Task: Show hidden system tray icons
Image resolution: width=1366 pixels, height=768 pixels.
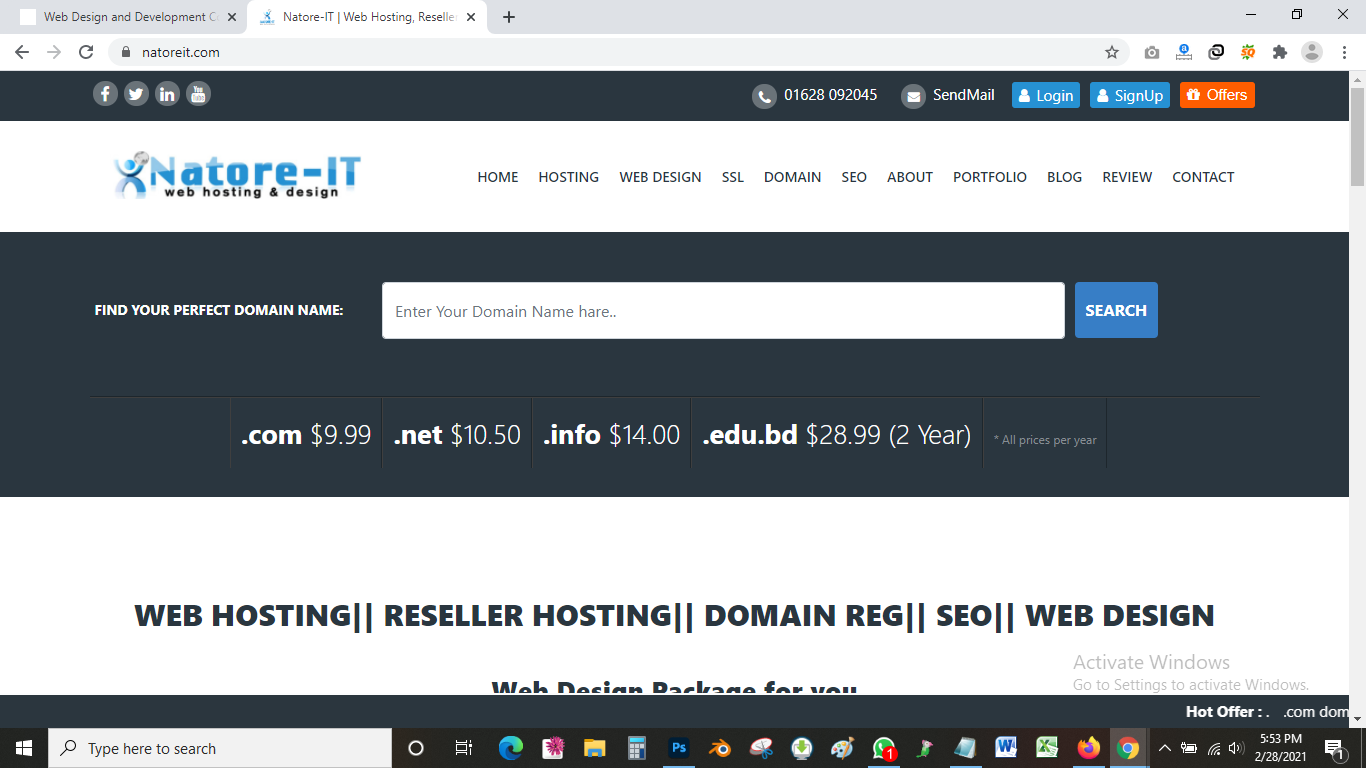Action: (1164, 748)
